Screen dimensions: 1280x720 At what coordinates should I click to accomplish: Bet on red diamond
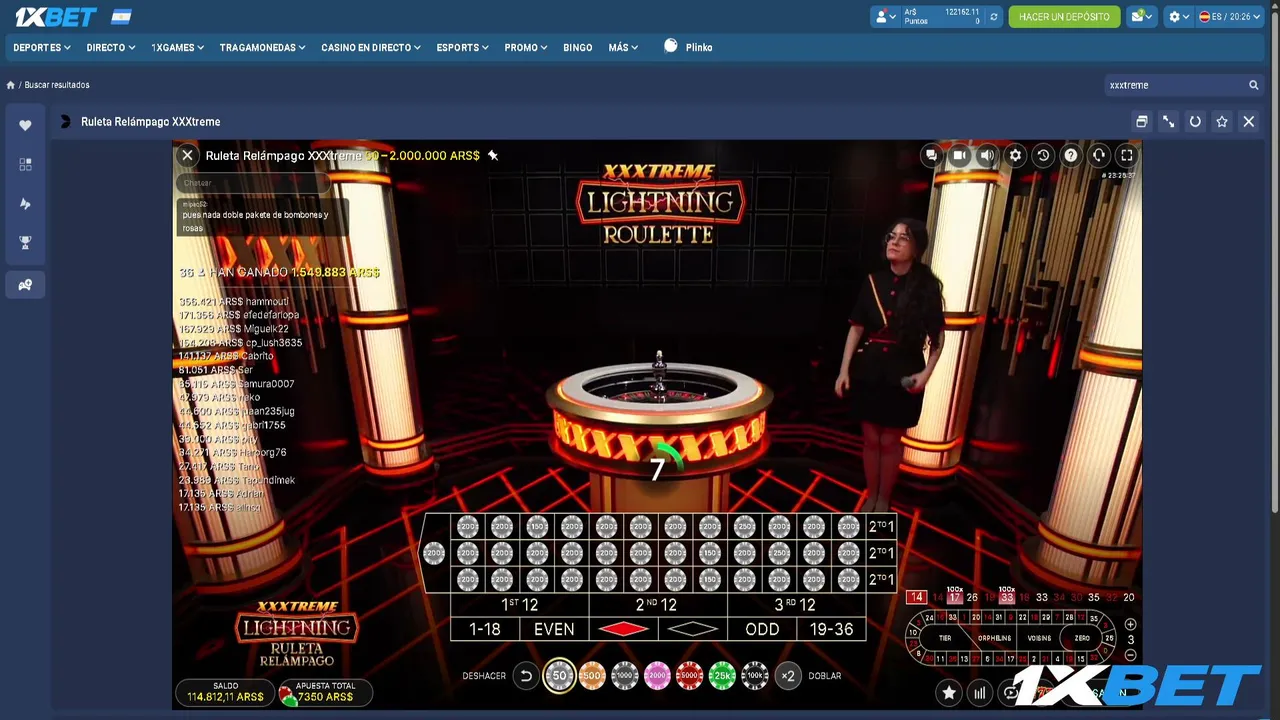(623, 629)
